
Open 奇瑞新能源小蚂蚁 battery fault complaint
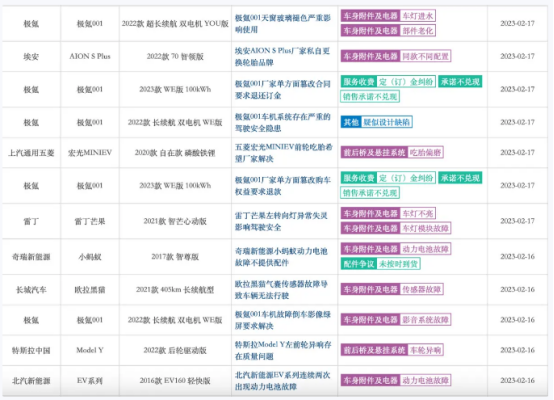(281, 257)
